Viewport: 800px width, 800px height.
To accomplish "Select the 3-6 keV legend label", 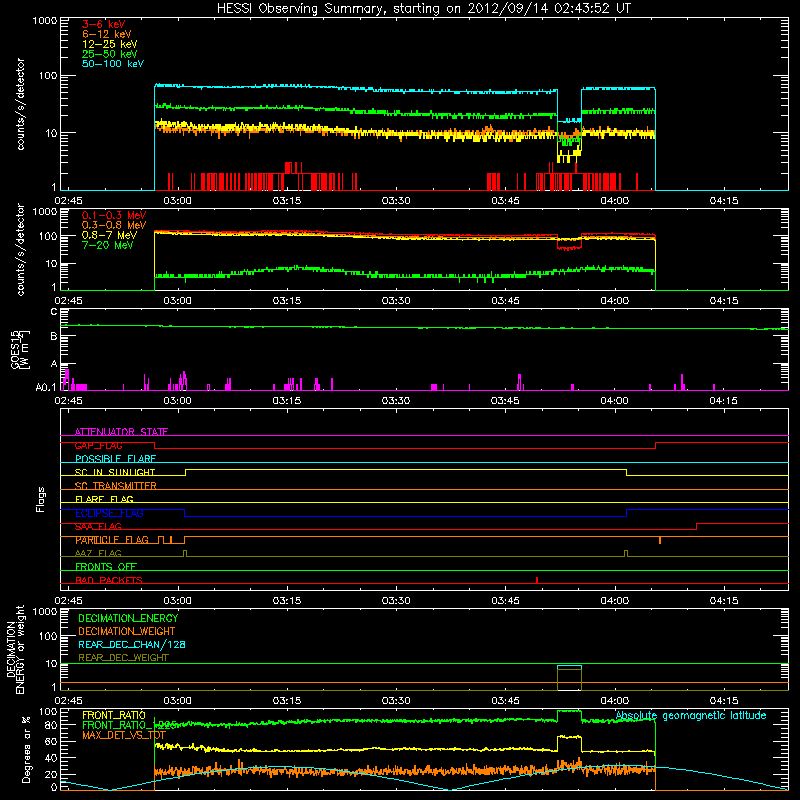I will [103, 24].
